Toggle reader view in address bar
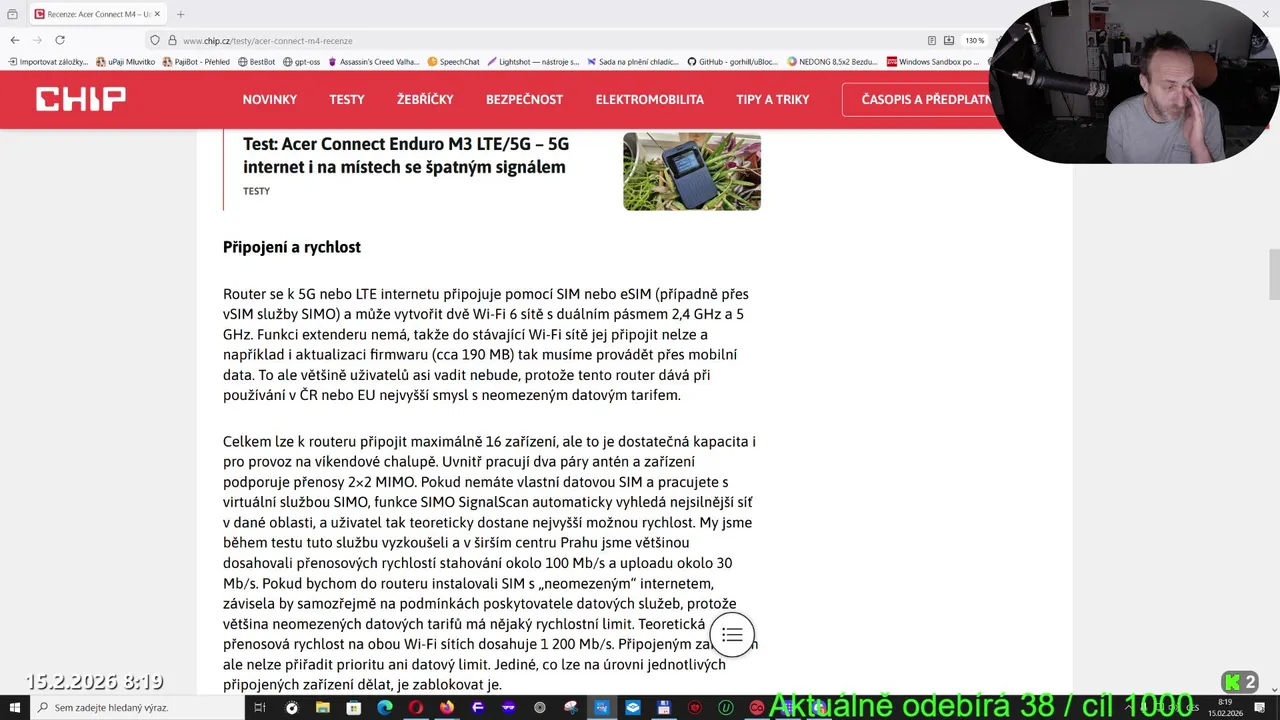Image resolution: width=1280 pixels, height=720 pixels. pos(932,41)
